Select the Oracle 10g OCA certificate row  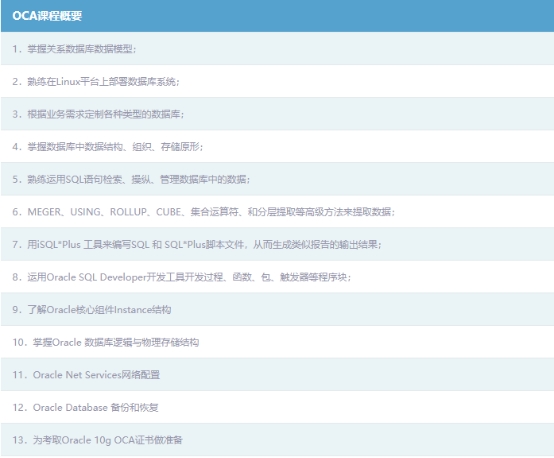point(277,440)
